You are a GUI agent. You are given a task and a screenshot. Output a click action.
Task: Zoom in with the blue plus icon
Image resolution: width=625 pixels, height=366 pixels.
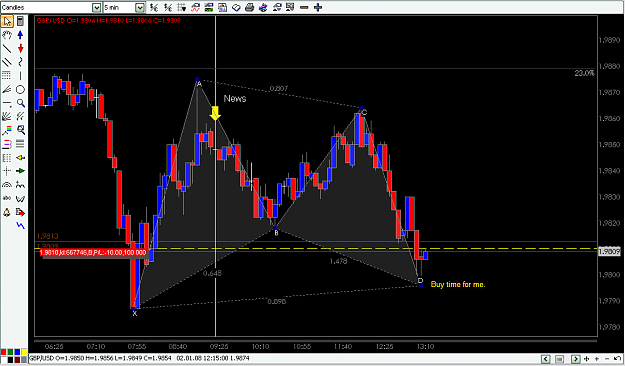click(318, 7)
